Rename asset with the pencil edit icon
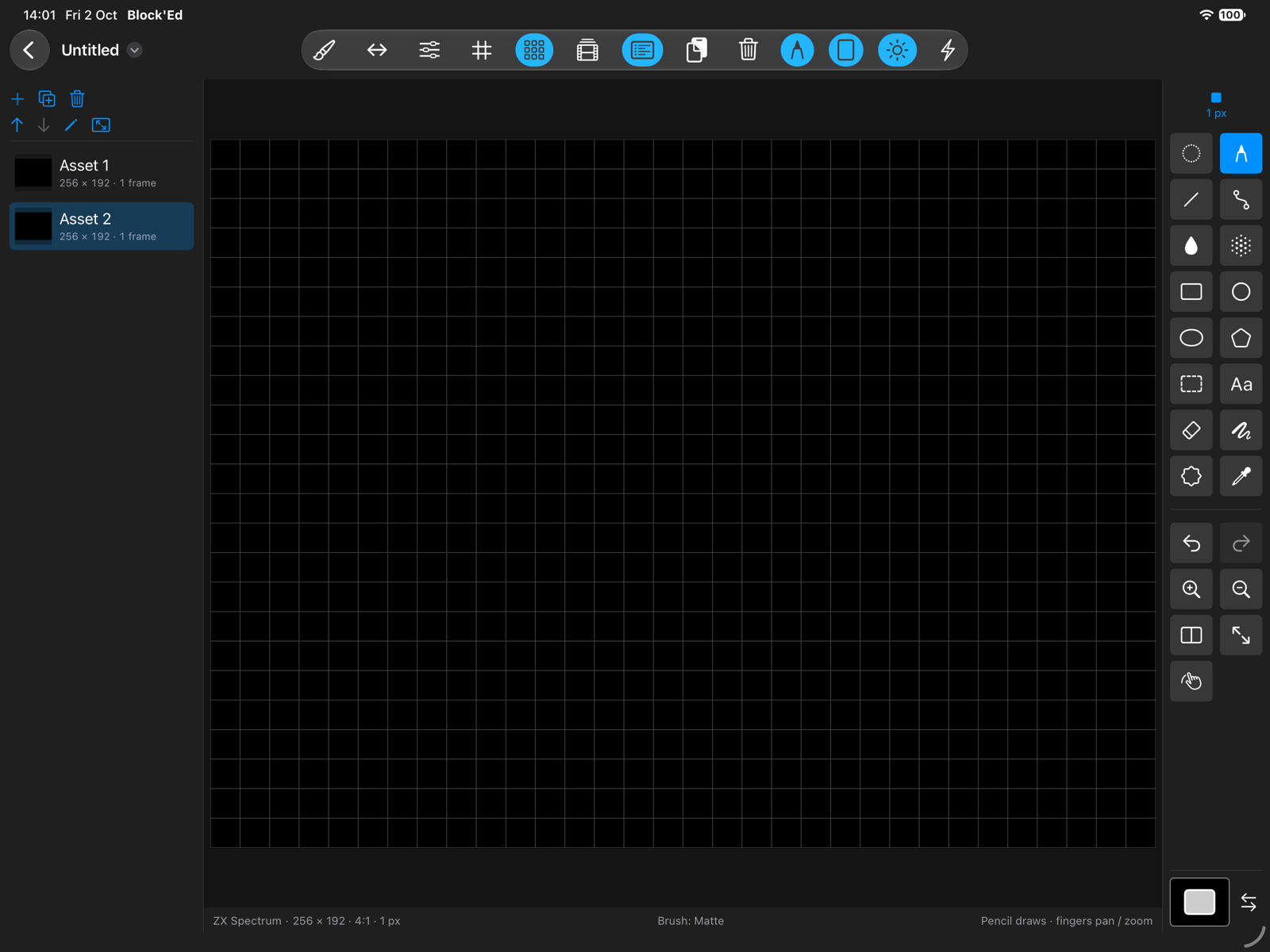 (71, 125)
